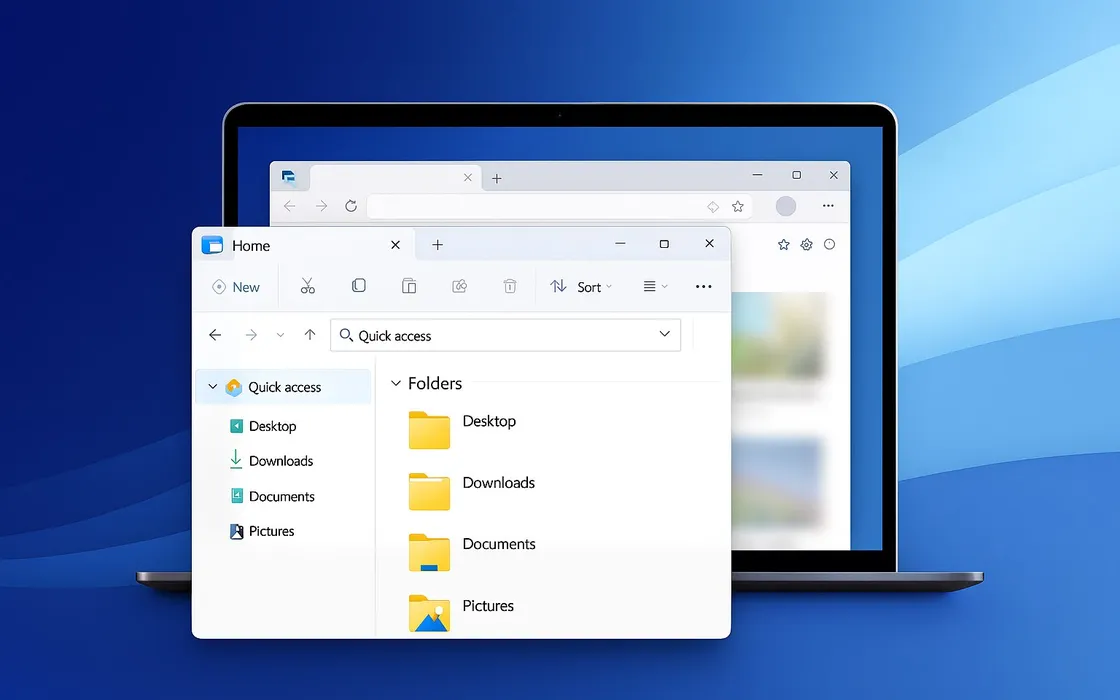Open the Sort dropdown menu
This screenshot has width=1120, height=700.
pyautogui.click(x=581, y=287)
